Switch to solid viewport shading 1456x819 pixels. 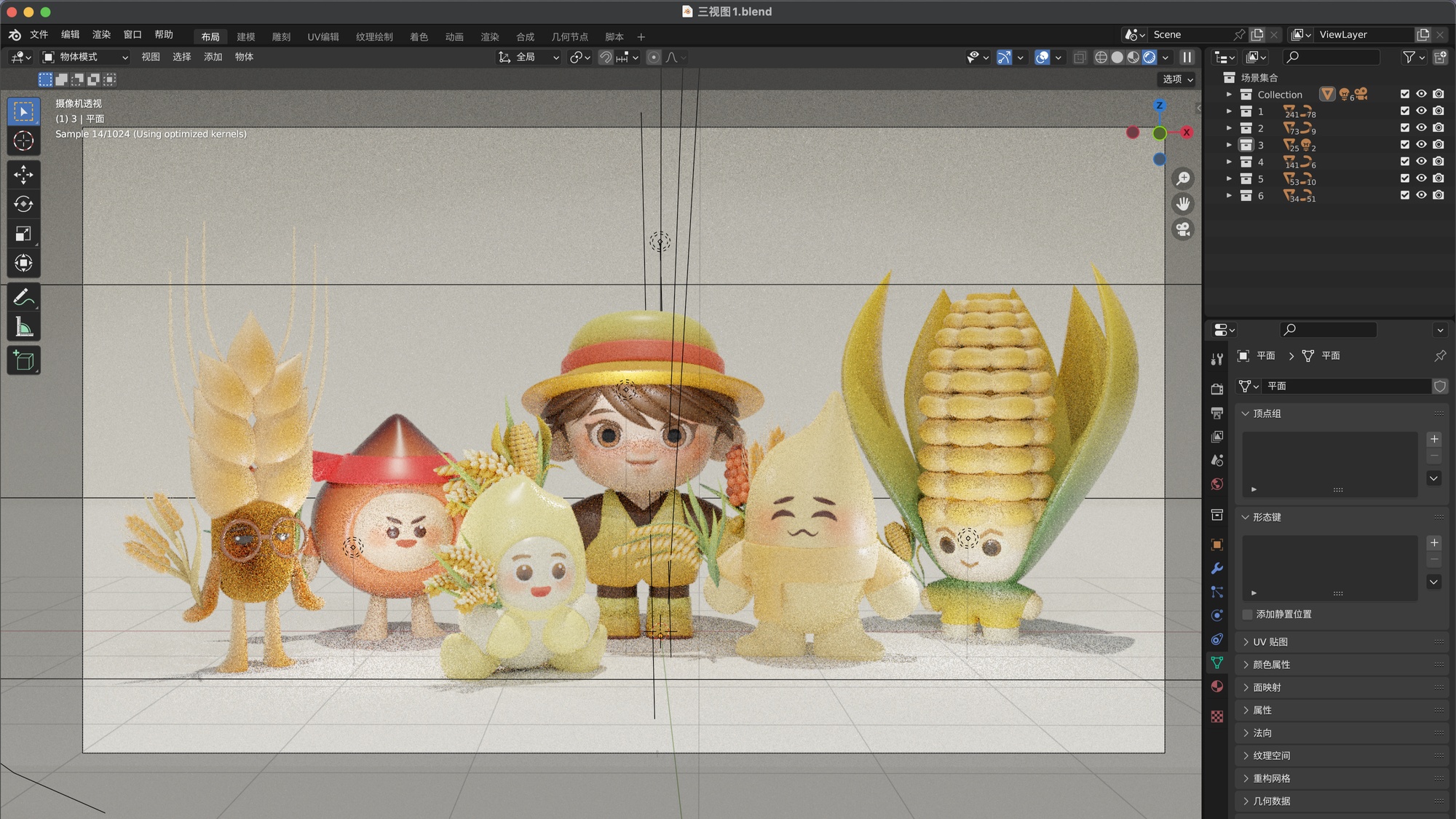(x=1117, y=57)
